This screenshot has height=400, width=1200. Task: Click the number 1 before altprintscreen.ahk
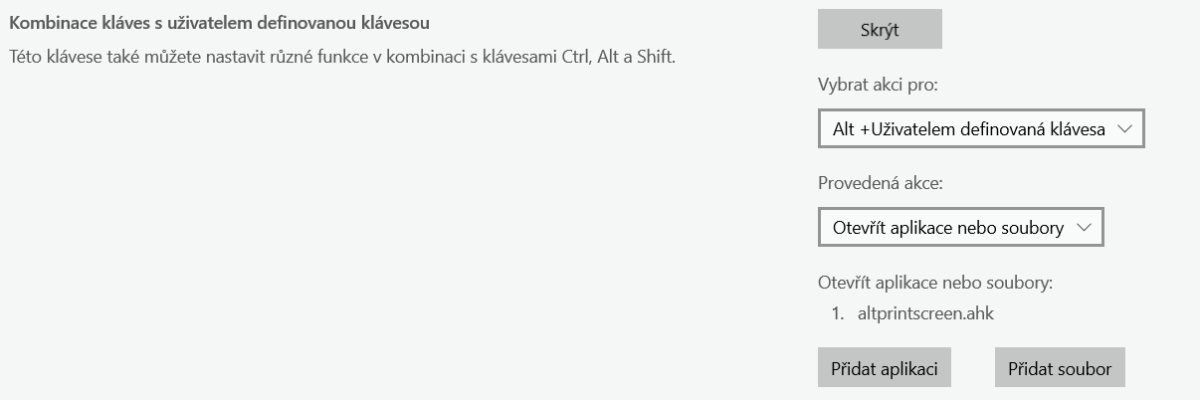click(838, 313)
